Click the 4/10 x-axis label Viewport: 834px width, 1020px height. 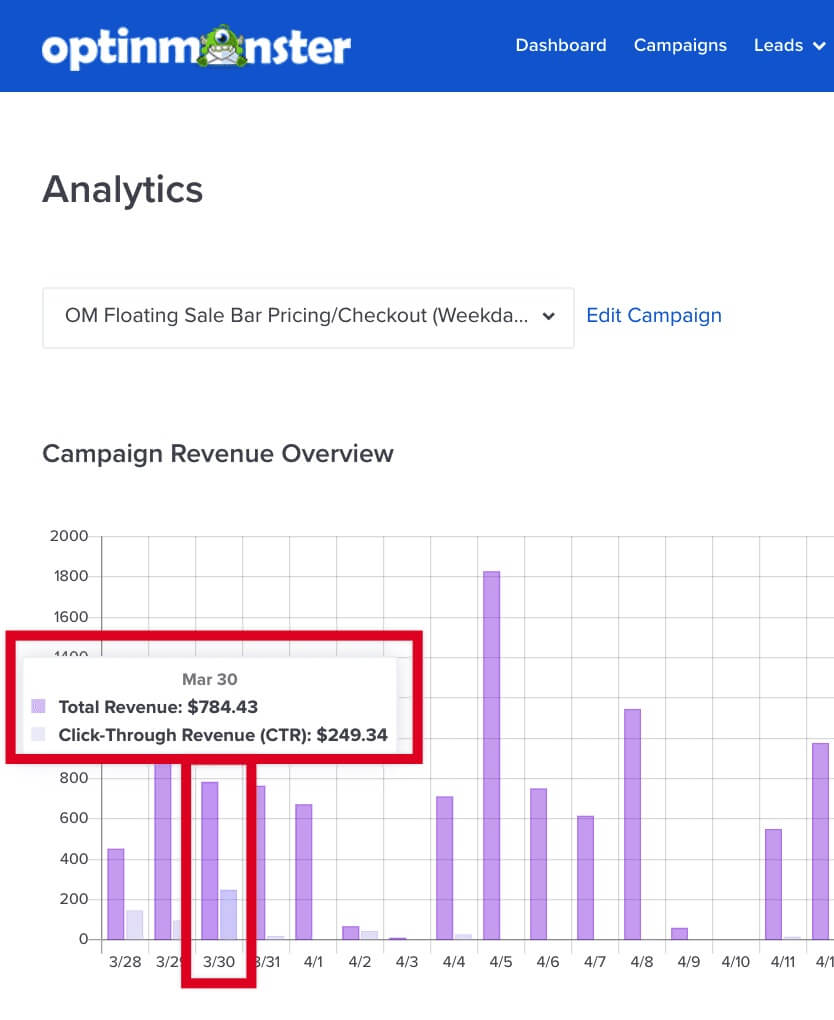point(736,961)
